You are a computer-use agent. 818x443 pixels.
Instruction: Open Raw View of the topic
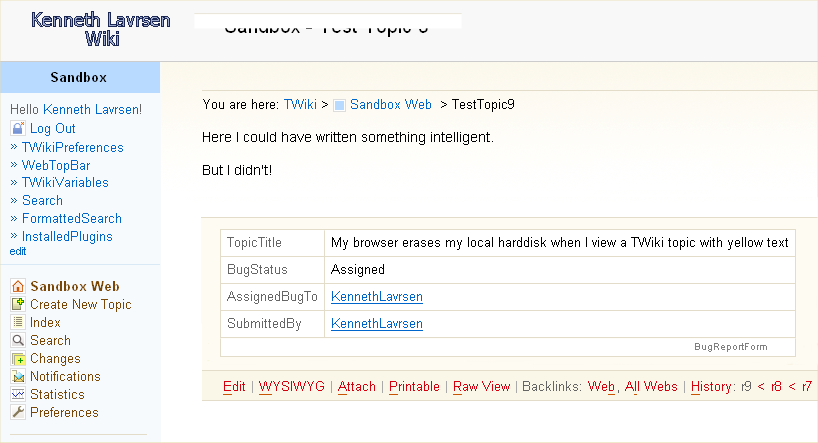[x=481, y=386]
